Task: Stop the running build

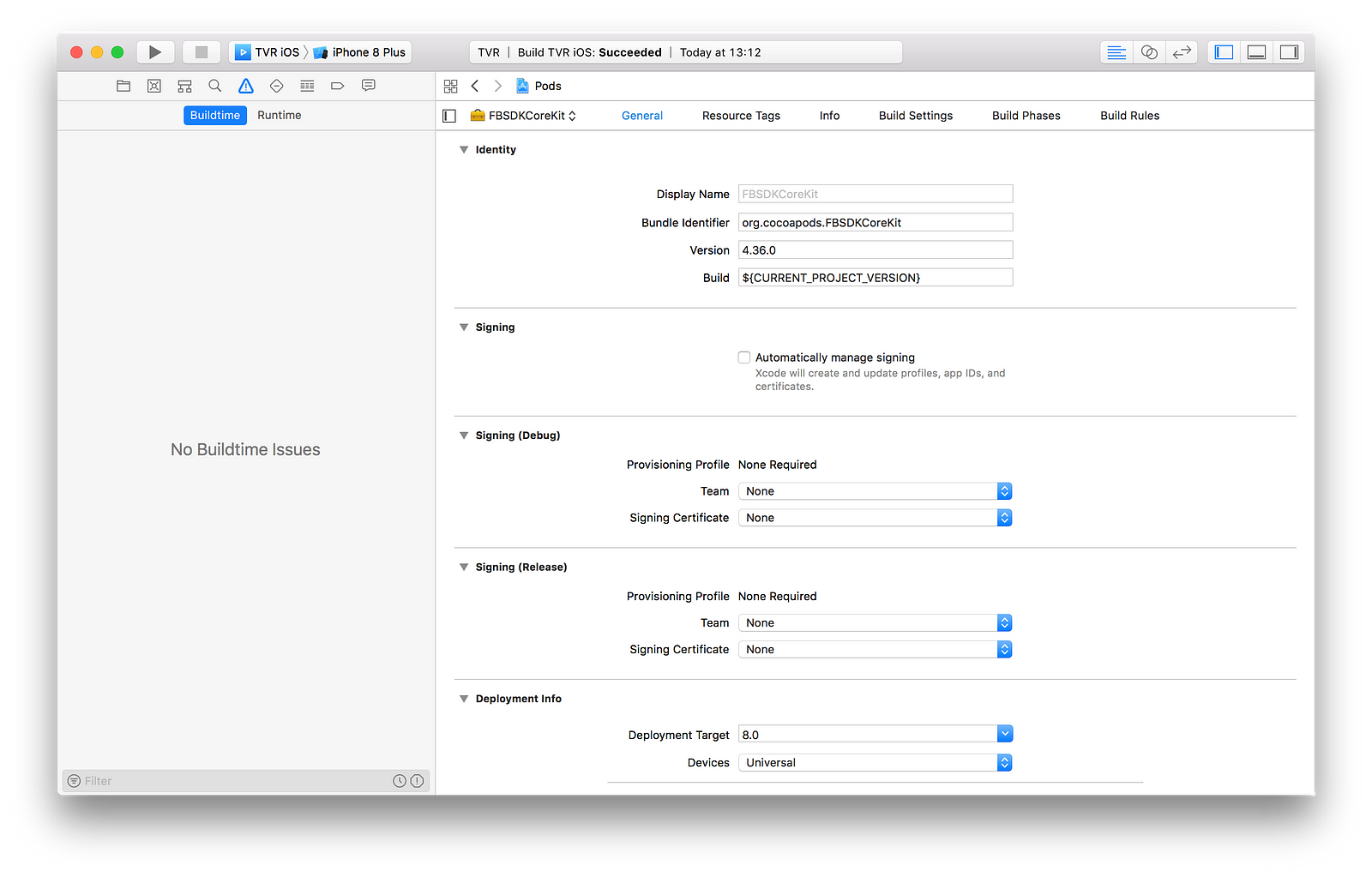Action: (x=202, y=52)
